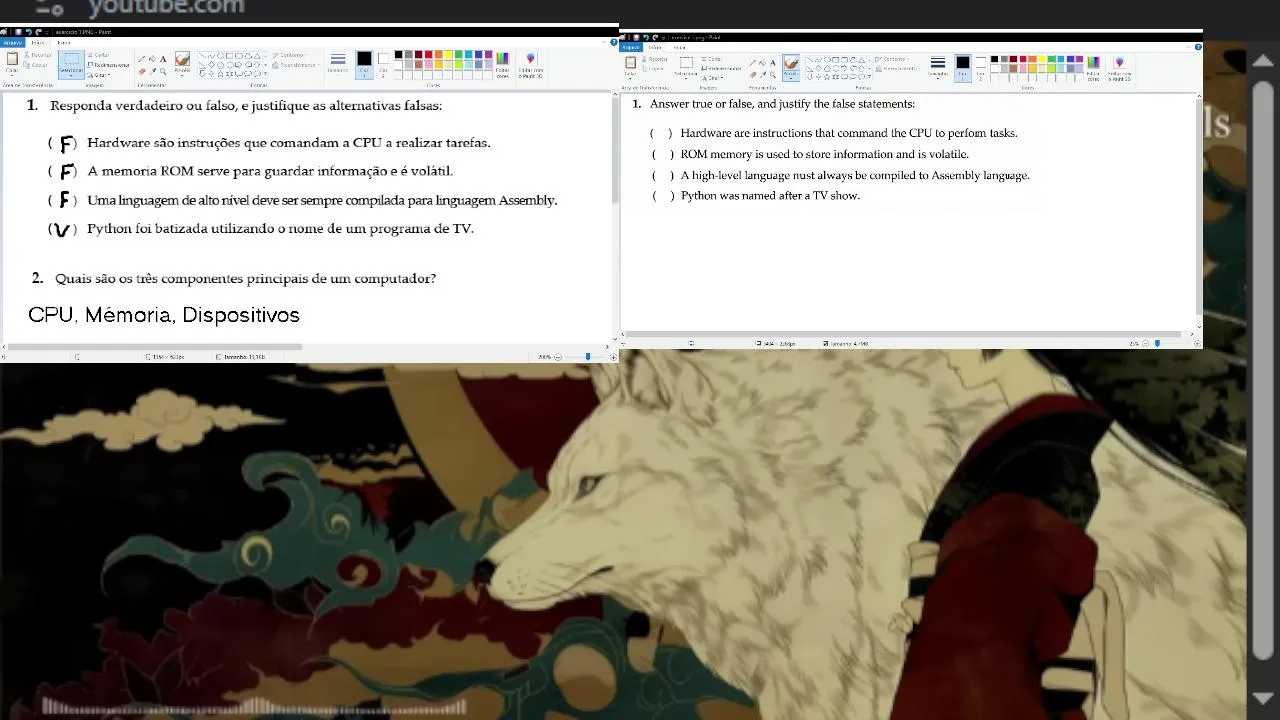1280x720 pixels.
Task: Click Pincéis brush icon in left Paint window
Action: point(182,61)
